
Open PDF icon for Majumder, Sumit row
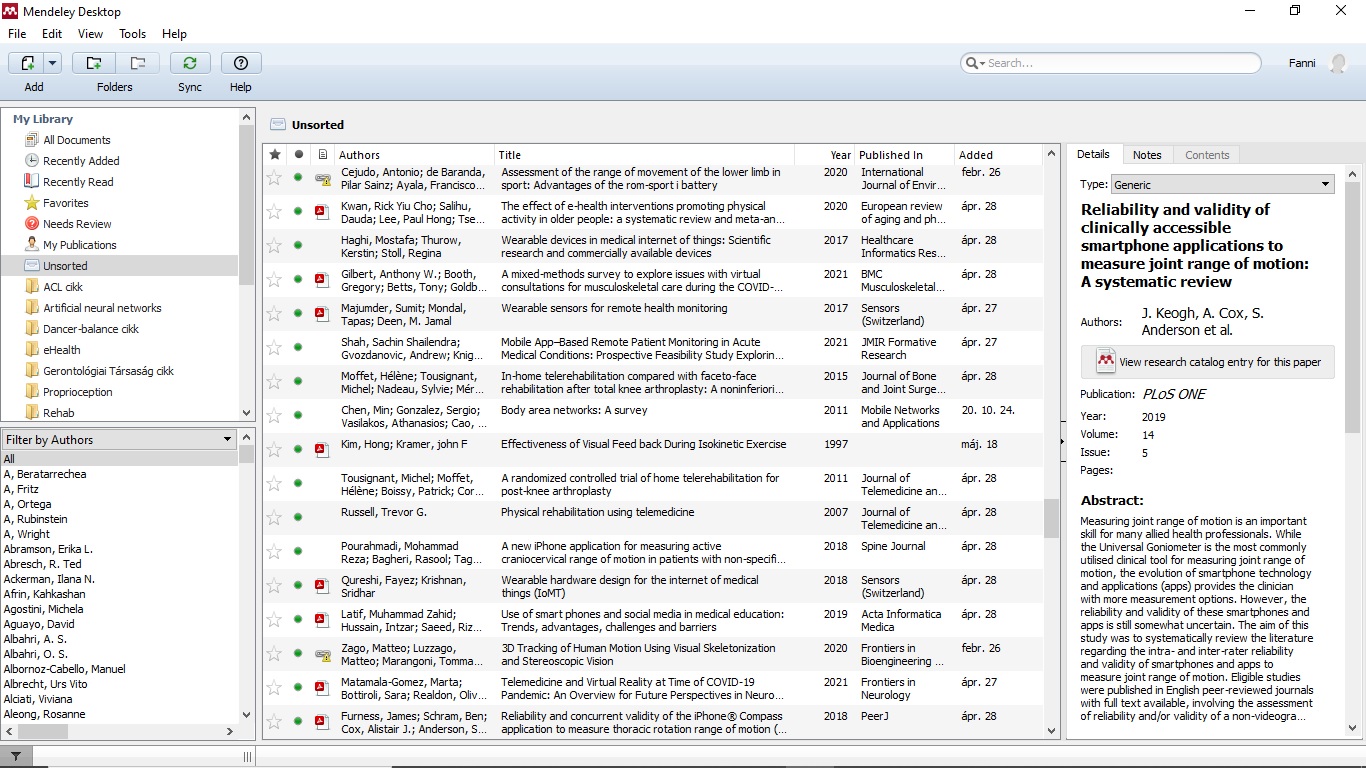(x=322, y=314)
